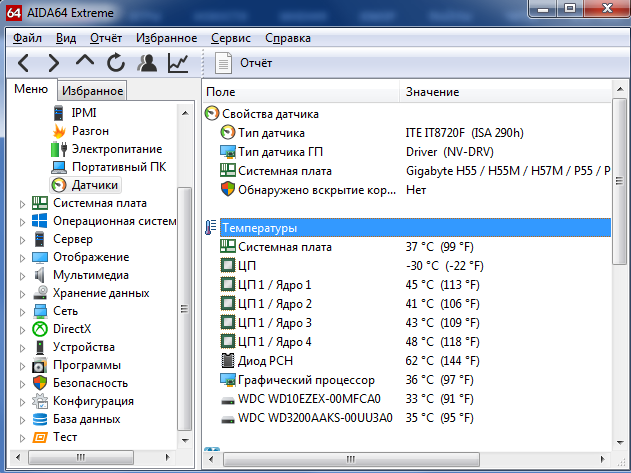Click the Безопасность shield icon
The width and height of the screenshot is (631, 473).
click(x=40, y=383)
